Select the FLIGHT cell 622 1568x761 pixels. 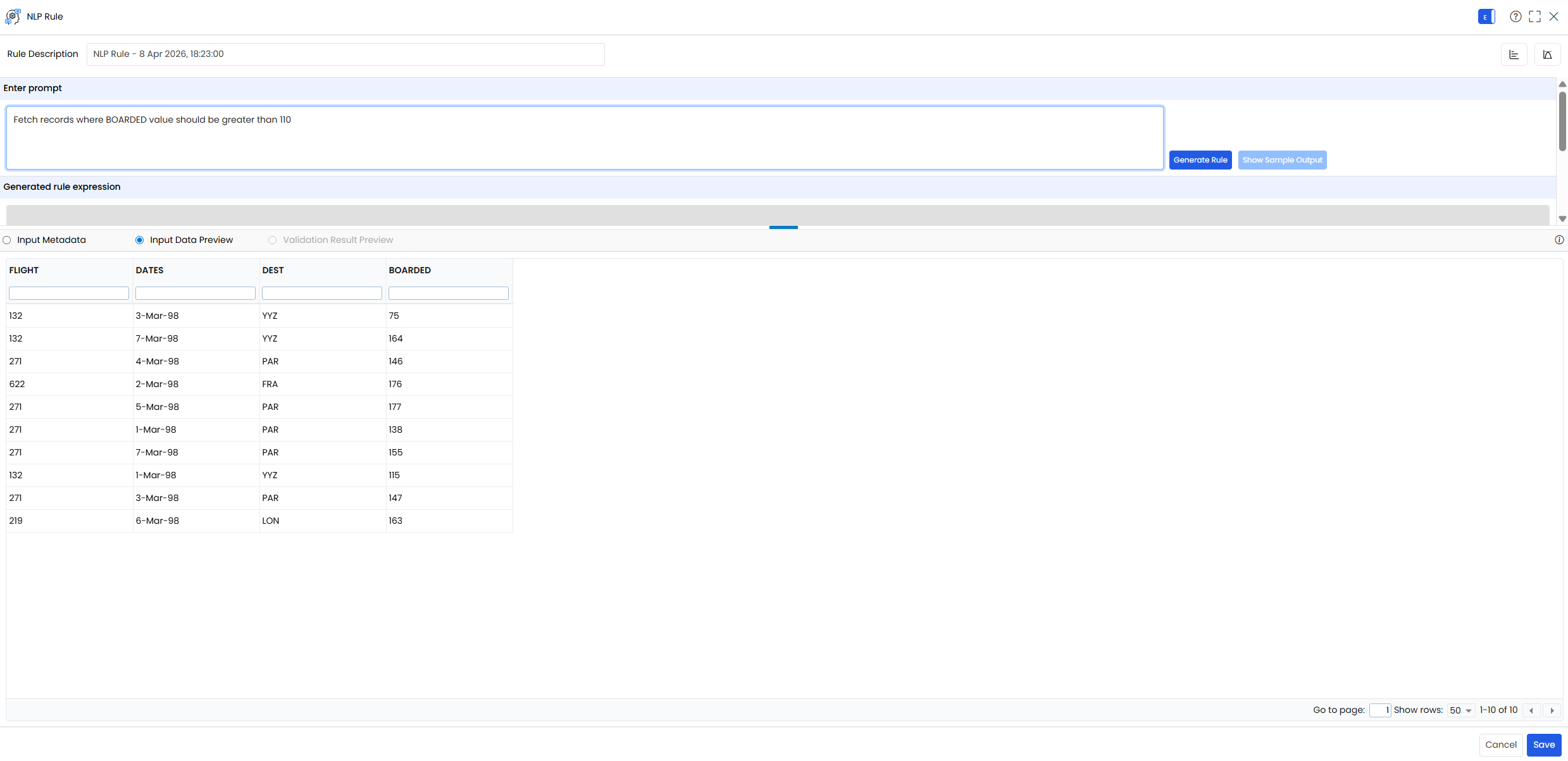click(x=70, y=384)
